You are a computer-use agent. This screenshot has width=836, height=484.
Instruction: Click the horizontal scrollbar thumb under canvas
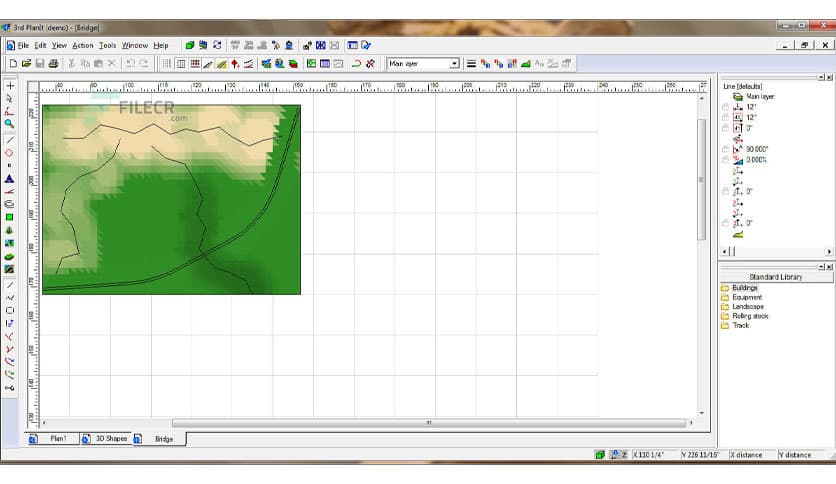tap(429, 423)
